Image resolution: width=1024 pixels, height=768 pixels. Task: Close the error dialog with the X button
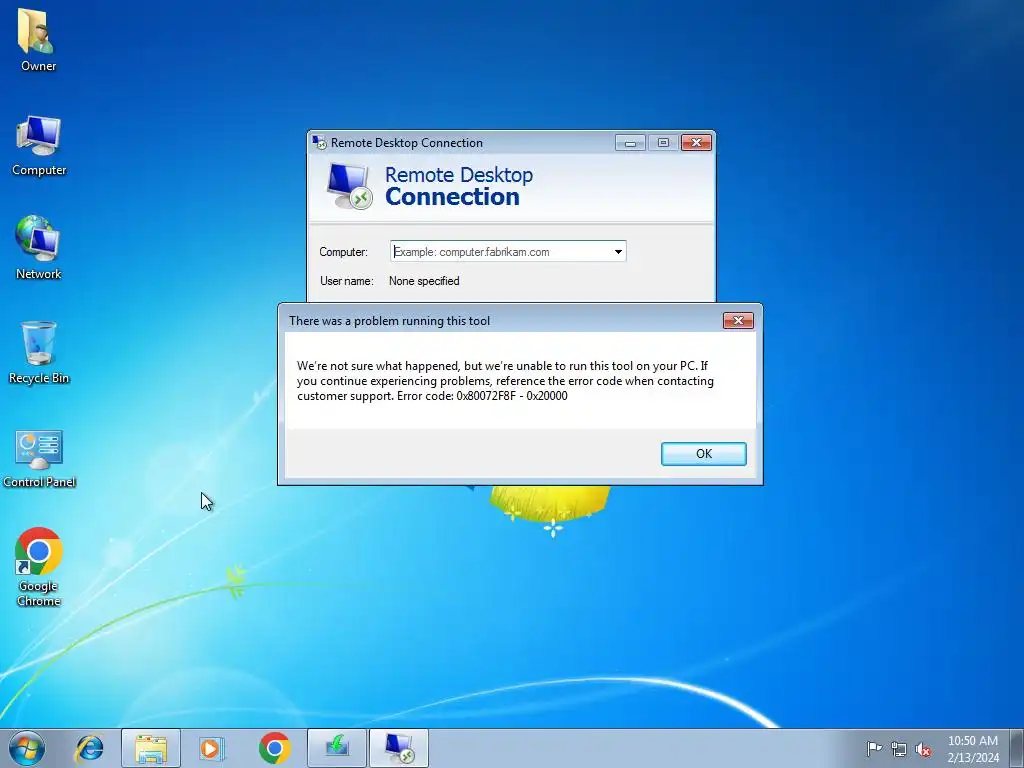click(x=738, y=321)
